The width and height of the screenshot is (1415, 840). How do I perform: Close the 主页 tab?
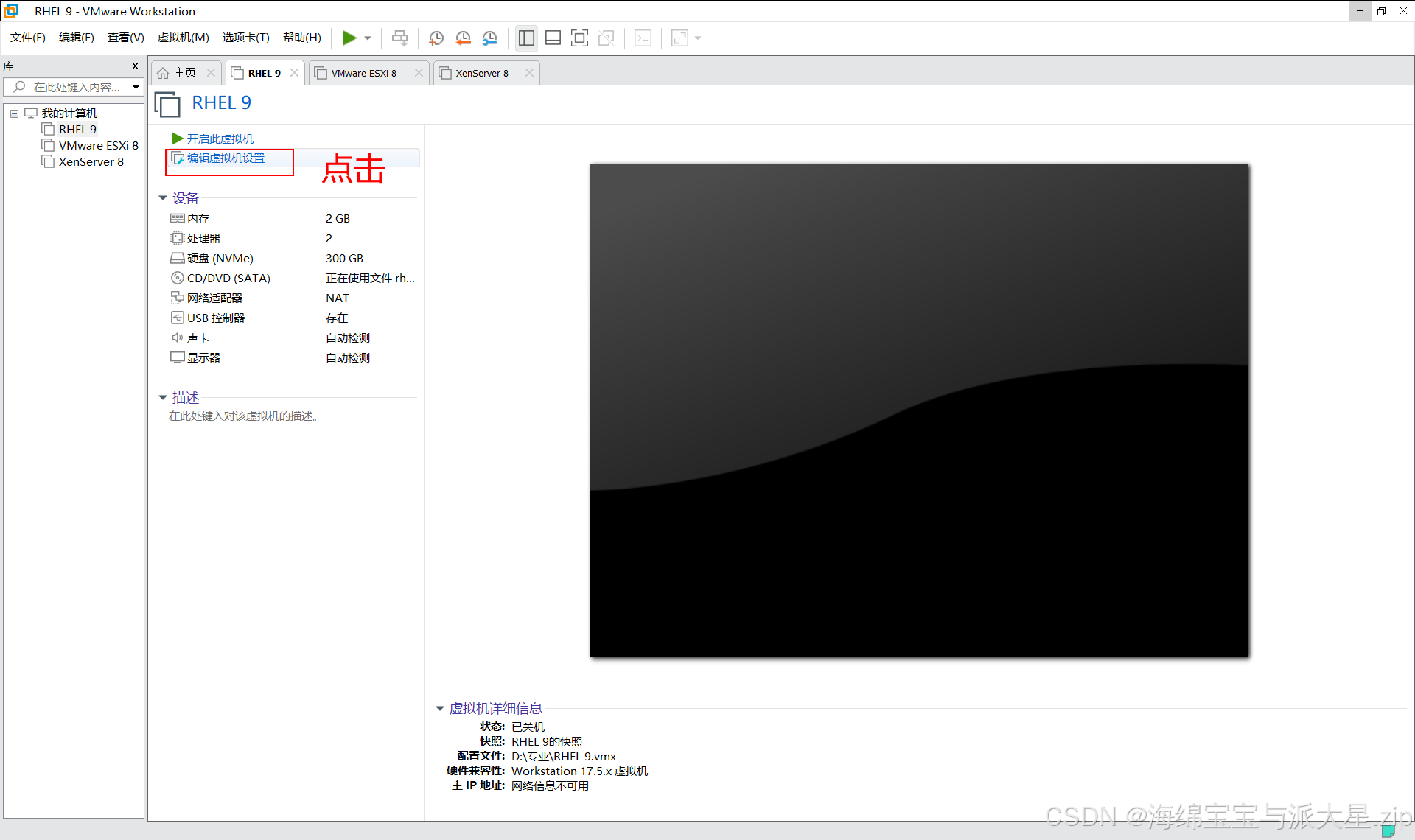pos(211,72)
